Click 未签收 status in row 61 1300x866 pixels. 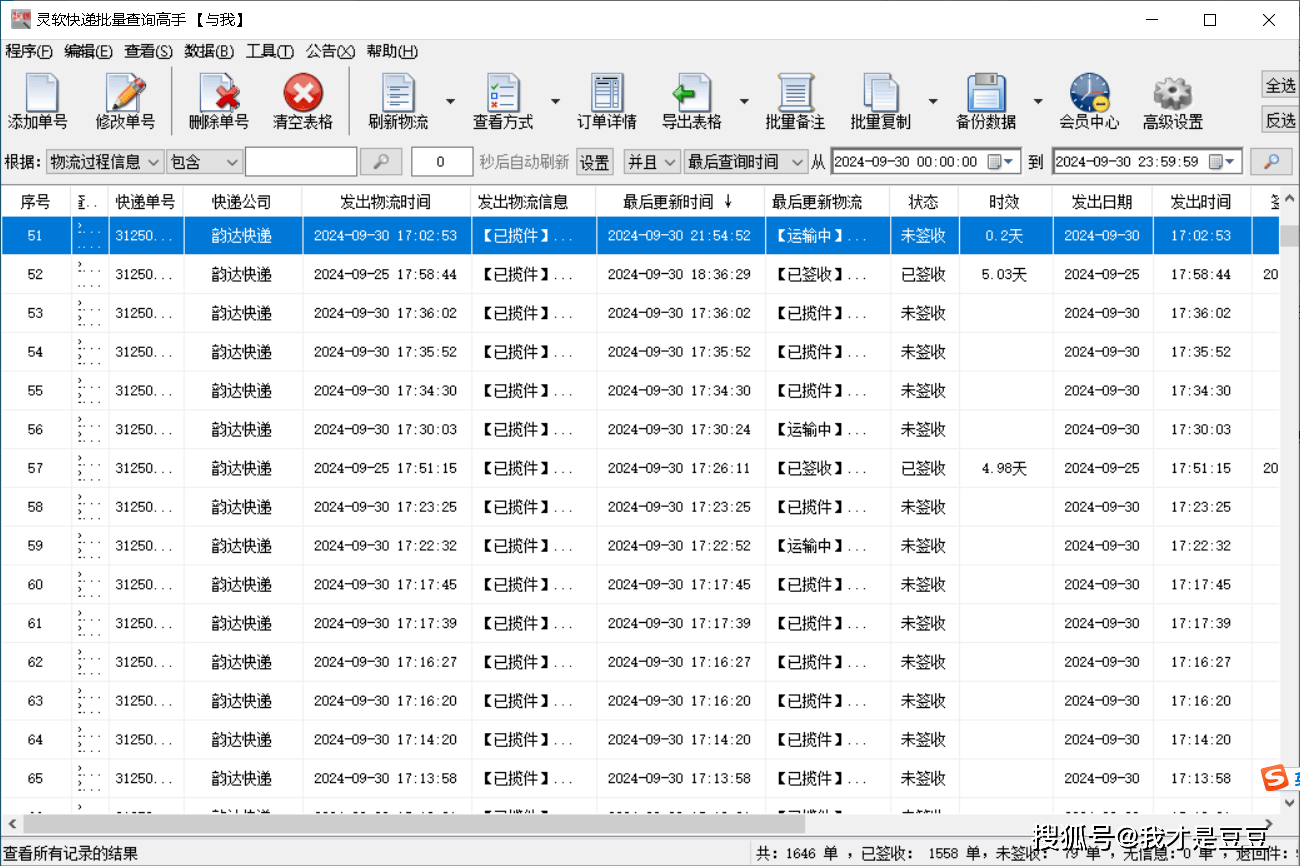tap(923, 624)
